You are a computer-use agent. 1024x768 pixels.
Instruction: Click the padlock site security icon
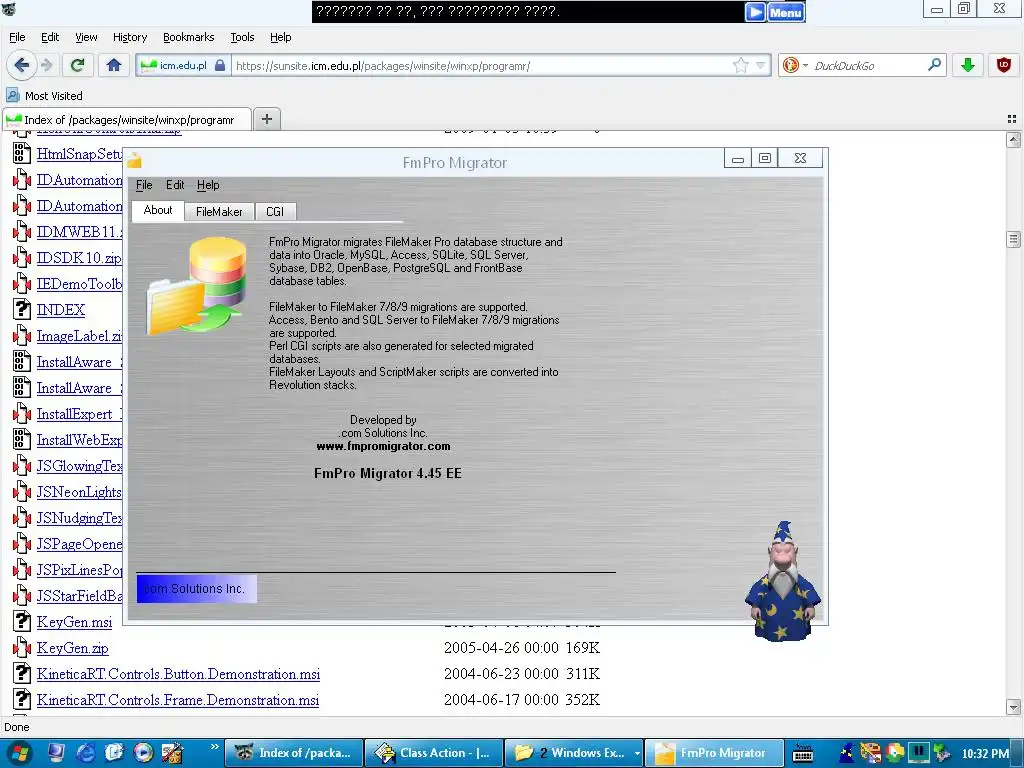(220, 65)
